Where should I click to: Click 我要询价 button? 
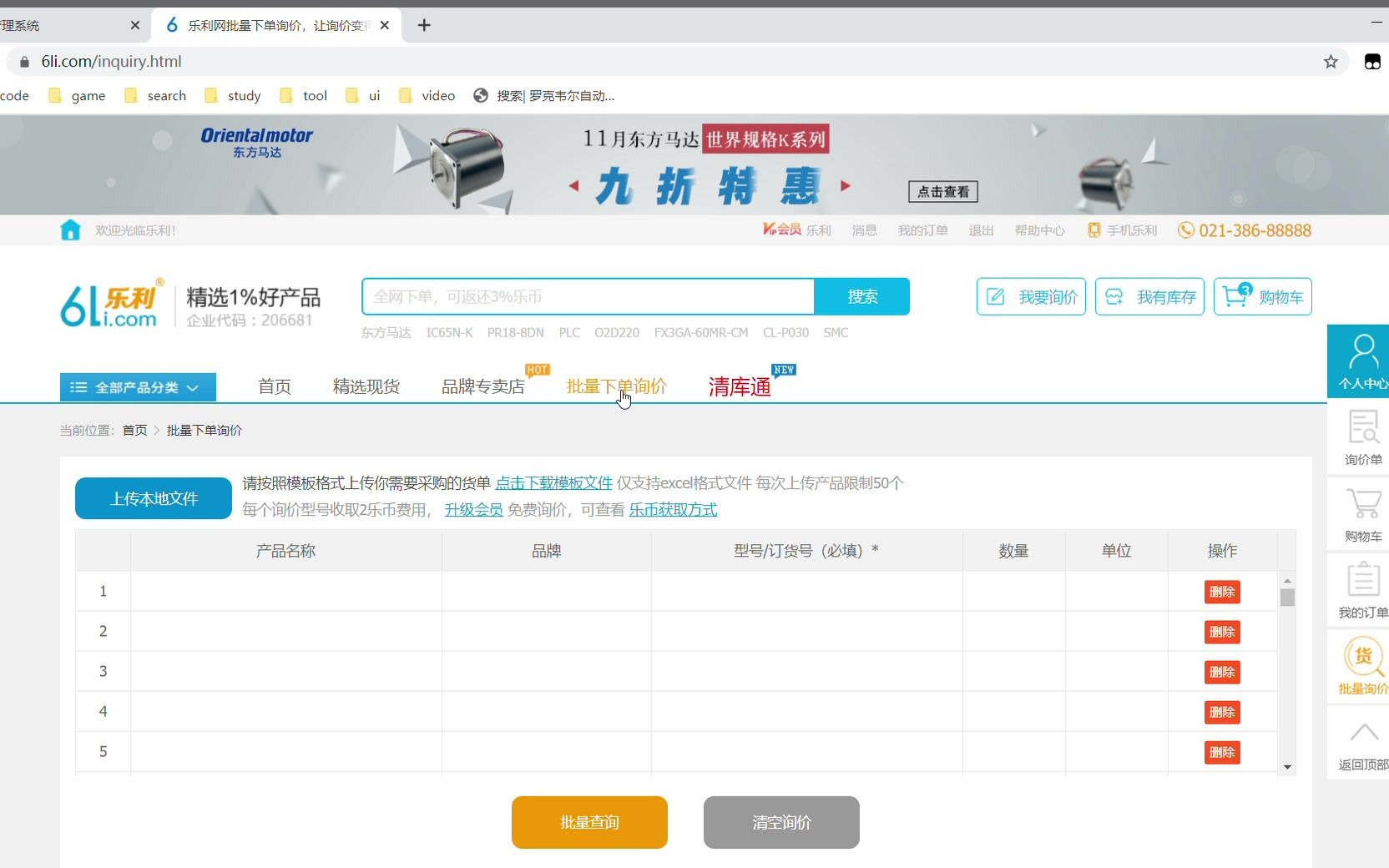click(1031, 296)
